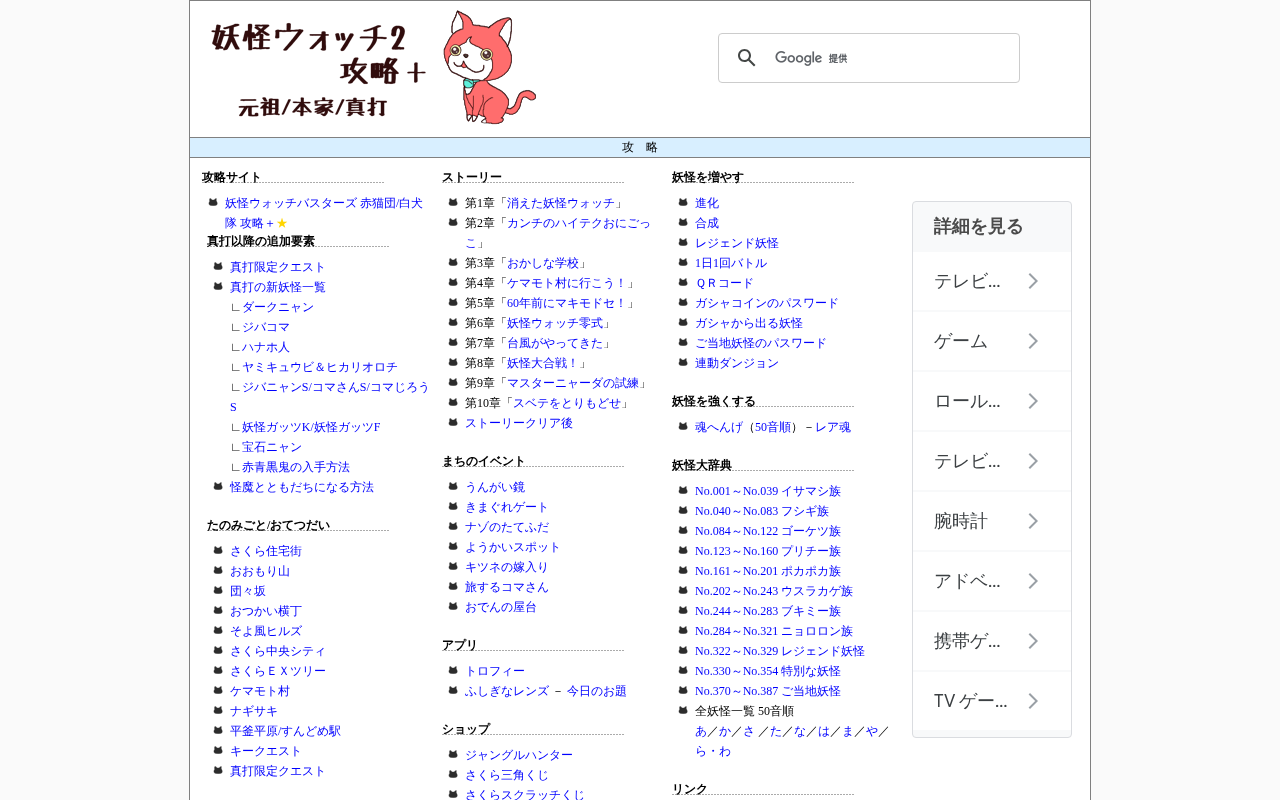Open No.001～No.039 イサマシ族 dictionary link
Screen dimensions: 1280x800
click(768, 491)
